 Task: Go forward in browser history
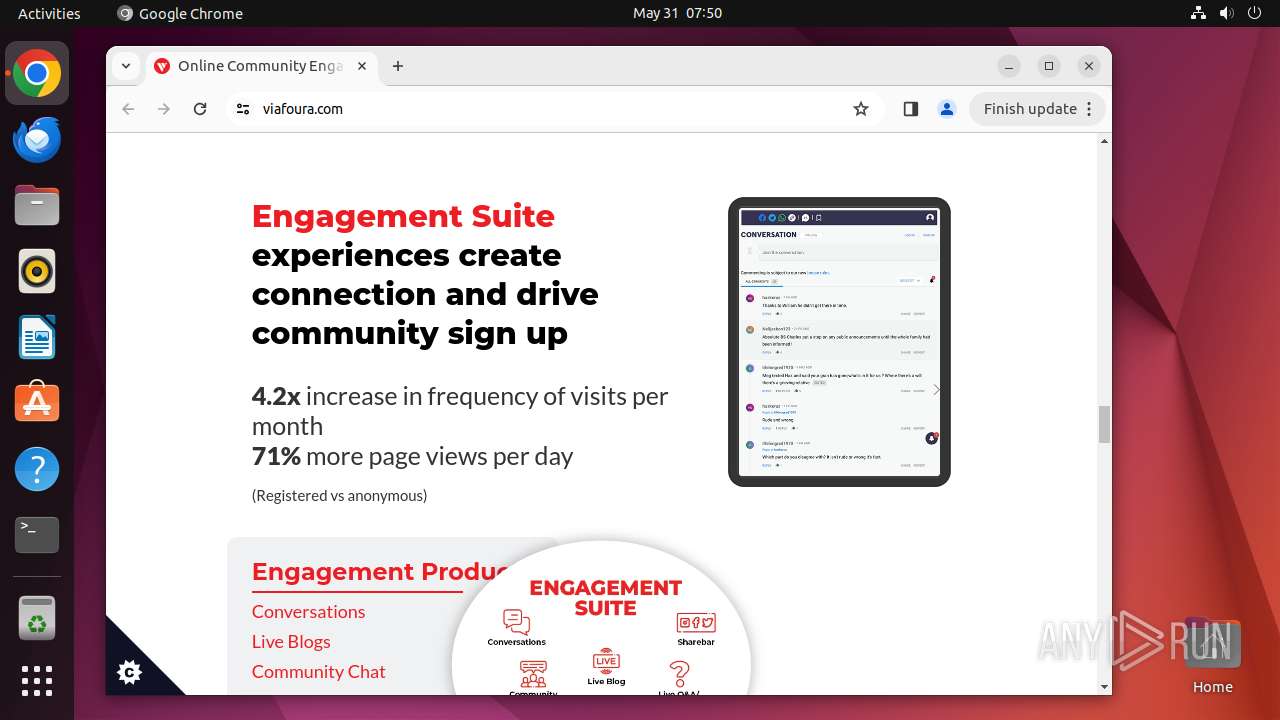[x=164, y=109]
